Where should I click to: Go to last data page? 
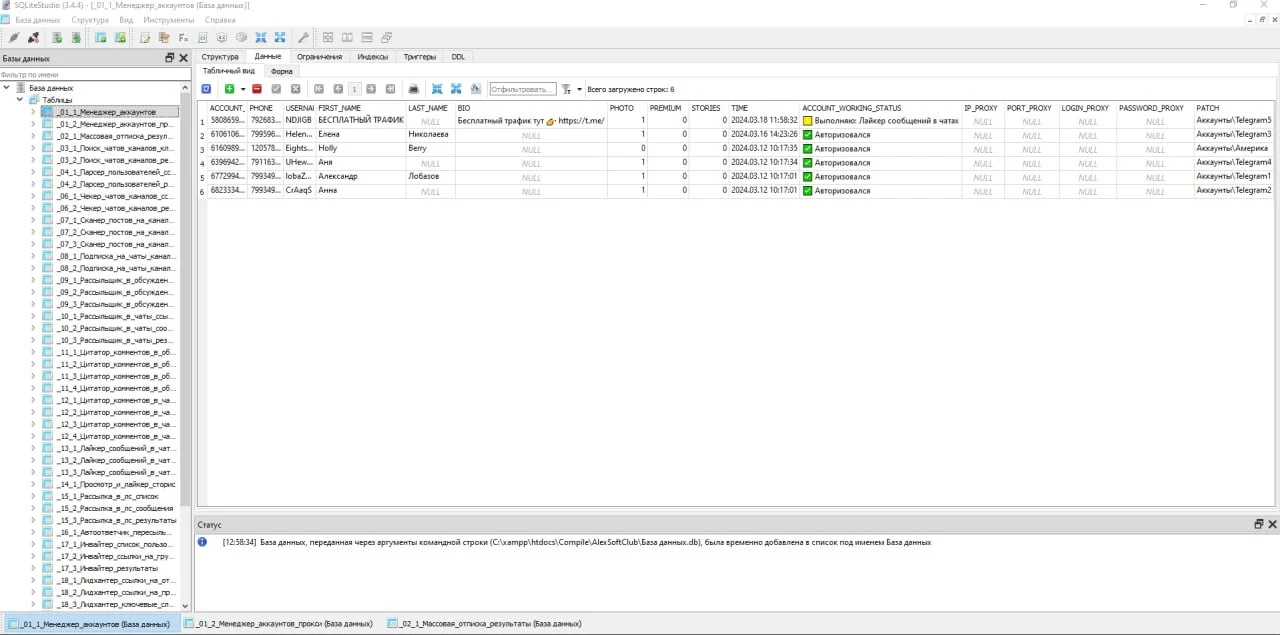tap(390, 89)
